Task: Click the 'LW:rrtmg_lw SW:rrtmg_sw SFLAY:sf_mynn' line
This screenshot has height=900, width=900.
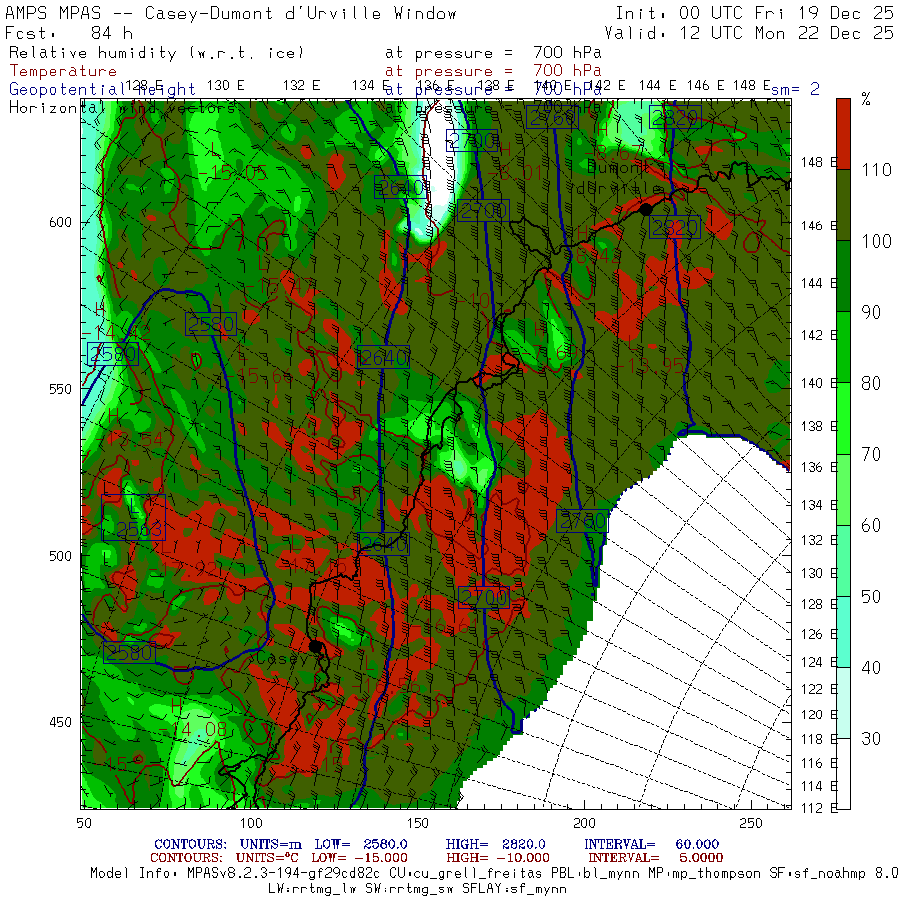Action: (x=417, y=889)
